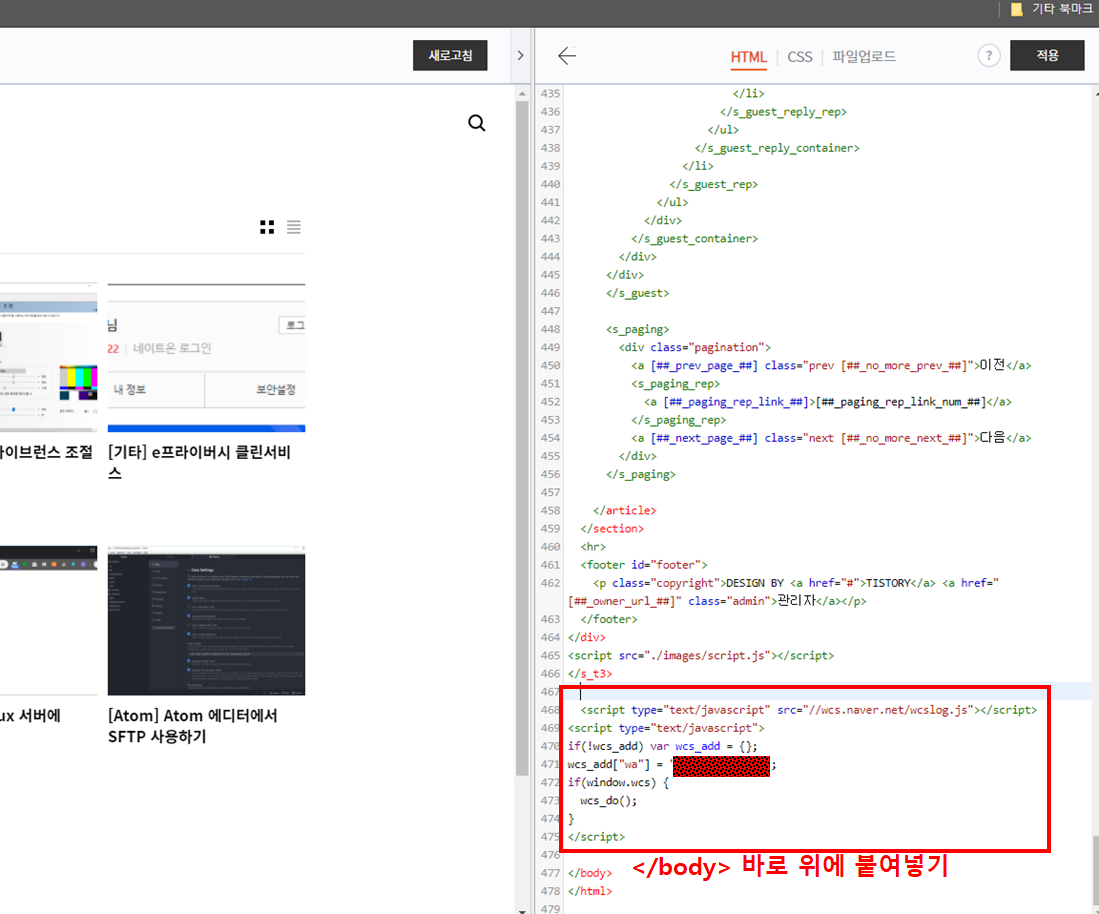Viewport: 1099px width, 914px height.
Task: Click the </s_guest> tag on line 446
Action: click(x=637, y=293)
